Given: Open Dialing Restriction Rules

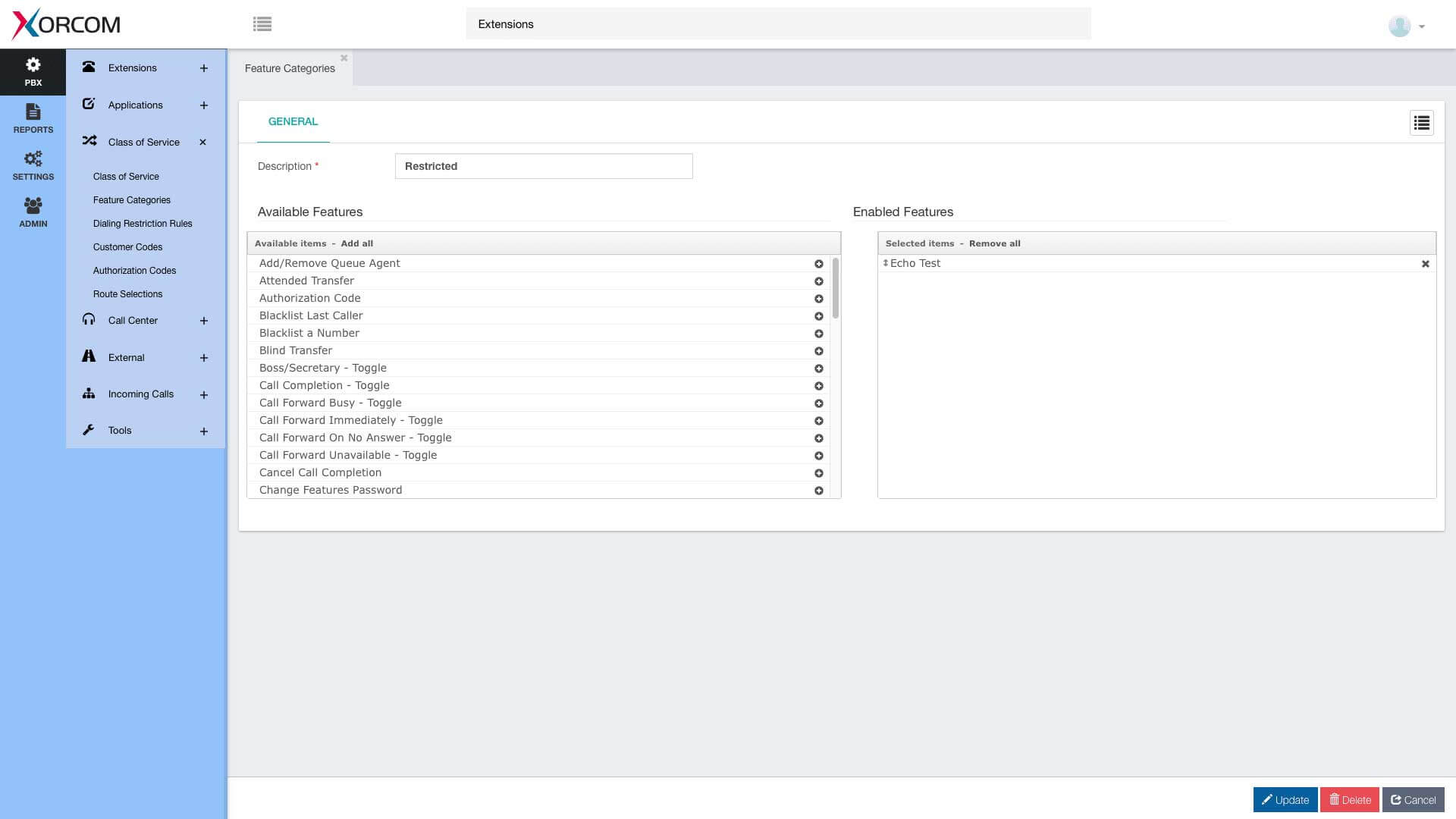Looking at the screenshot, I should [143, 224].
